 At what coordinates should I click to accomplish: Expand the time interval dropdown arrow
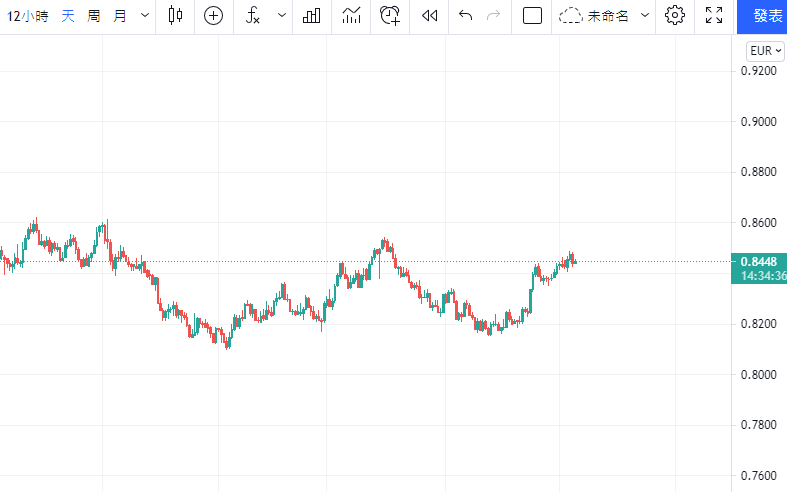point(145,16)
